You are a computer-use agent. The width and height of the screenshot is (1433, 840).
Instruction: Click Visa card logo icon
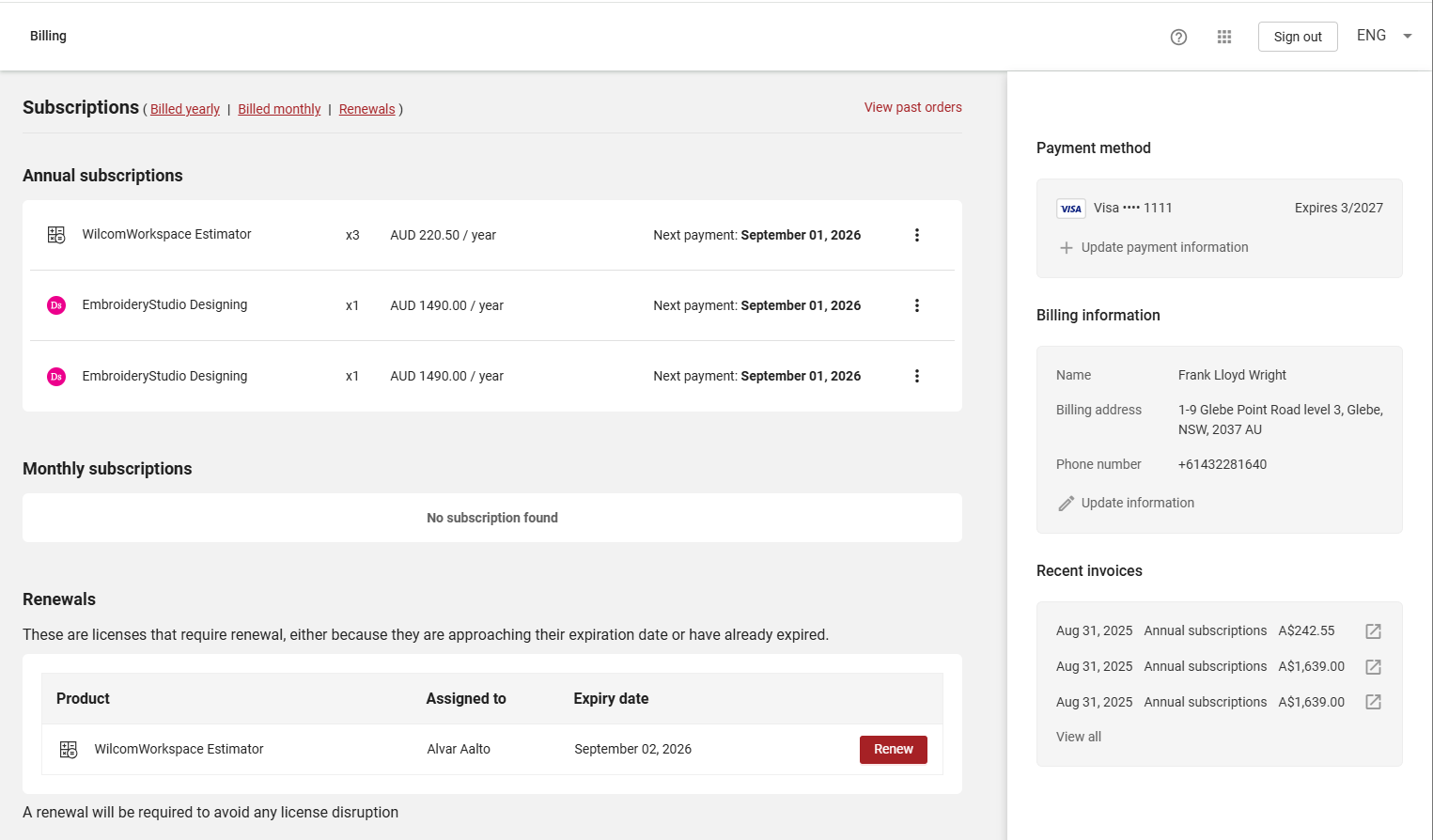[x=1071, y=209]
